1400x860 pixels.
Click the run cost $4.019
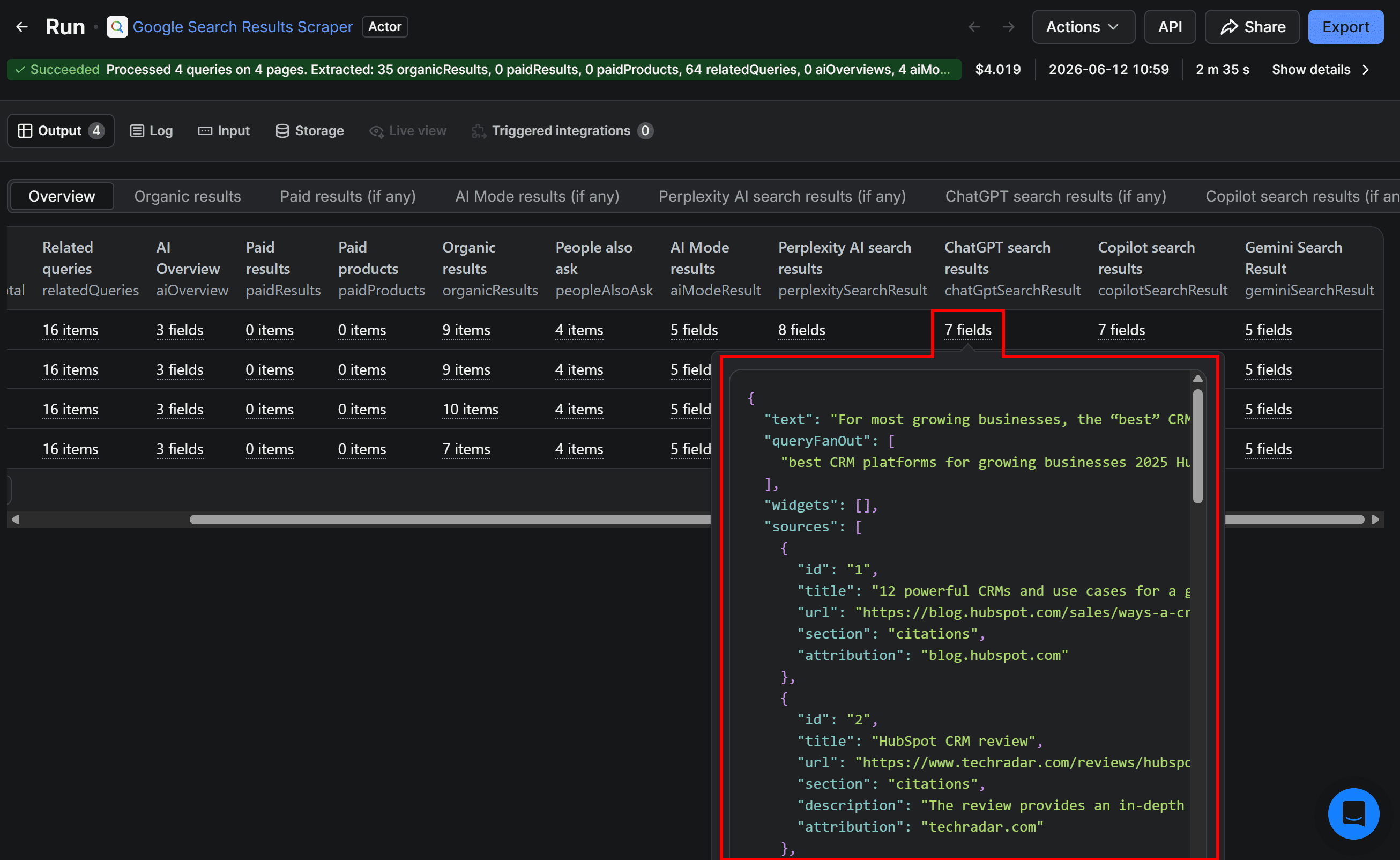point(998,69)
